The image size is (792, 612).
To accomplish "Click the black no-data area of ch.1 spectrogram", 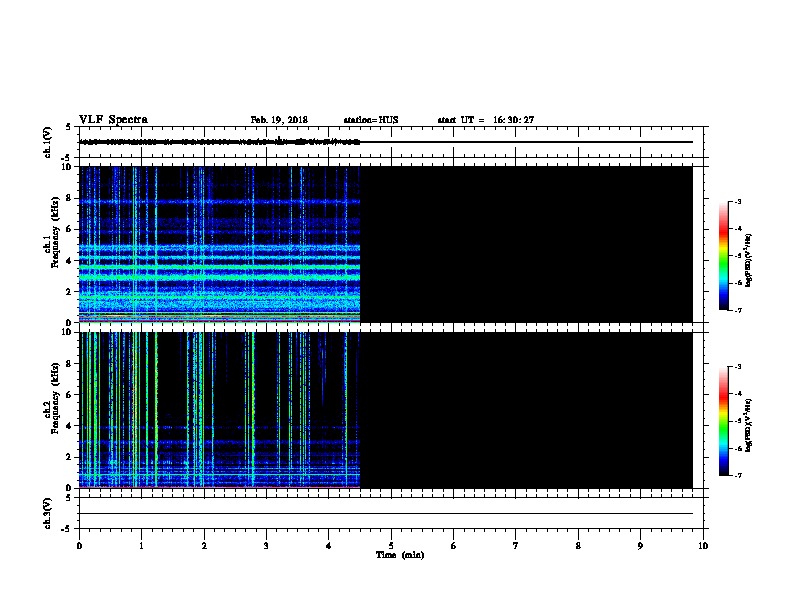I will (526, 244).
